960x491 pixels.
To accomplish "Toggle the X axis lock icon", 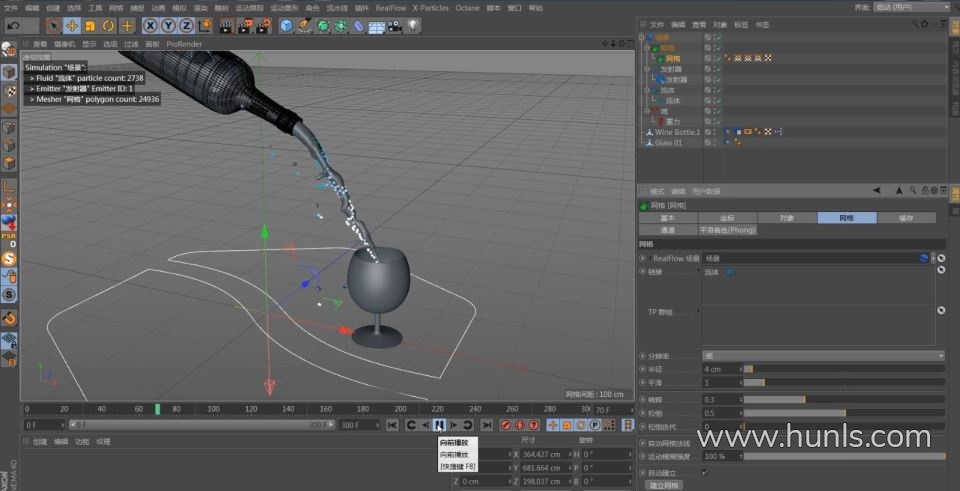I will pos(151,25).
